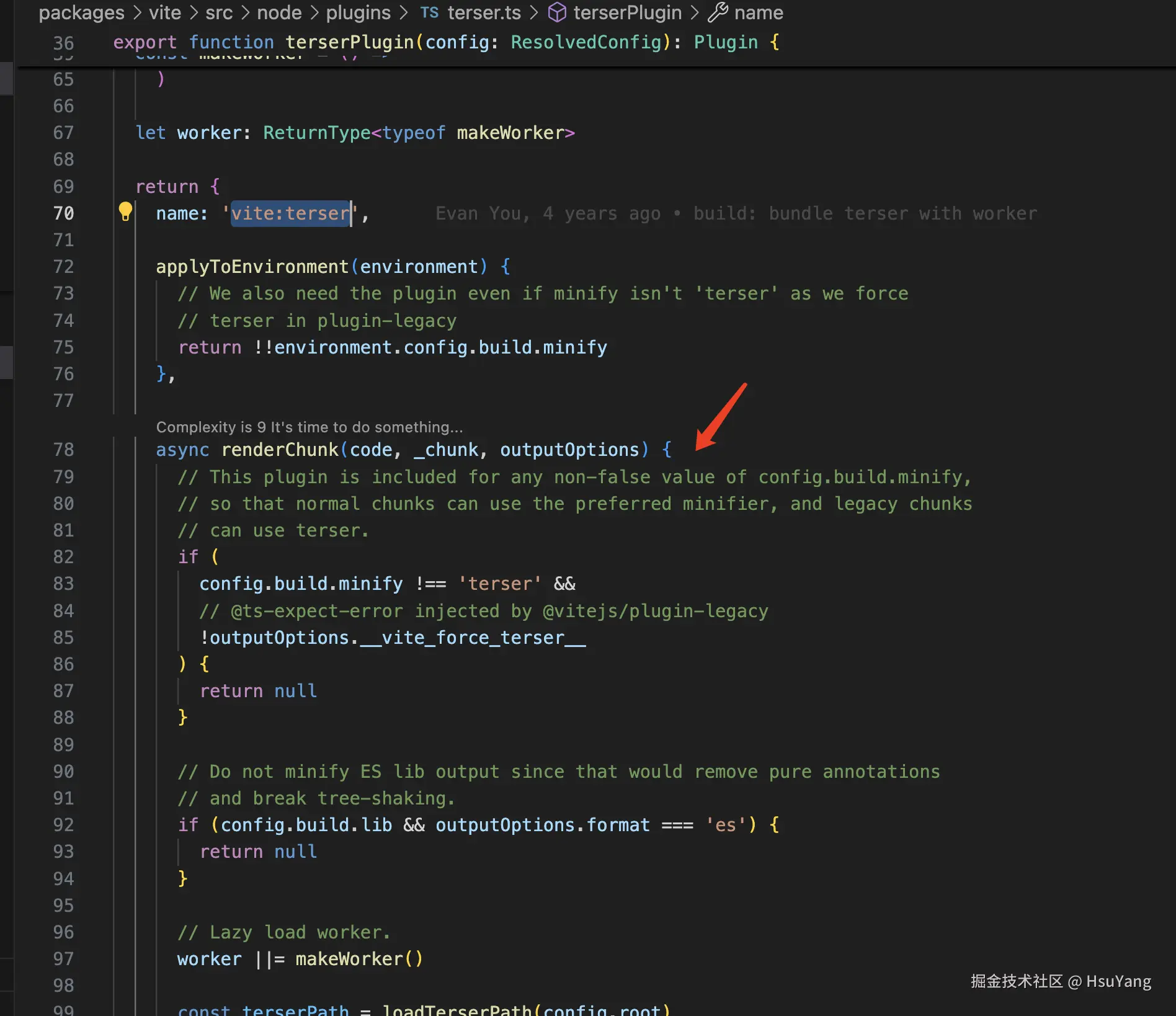
Task: Click the wrench icon beside name
Action: click(718, 12)
